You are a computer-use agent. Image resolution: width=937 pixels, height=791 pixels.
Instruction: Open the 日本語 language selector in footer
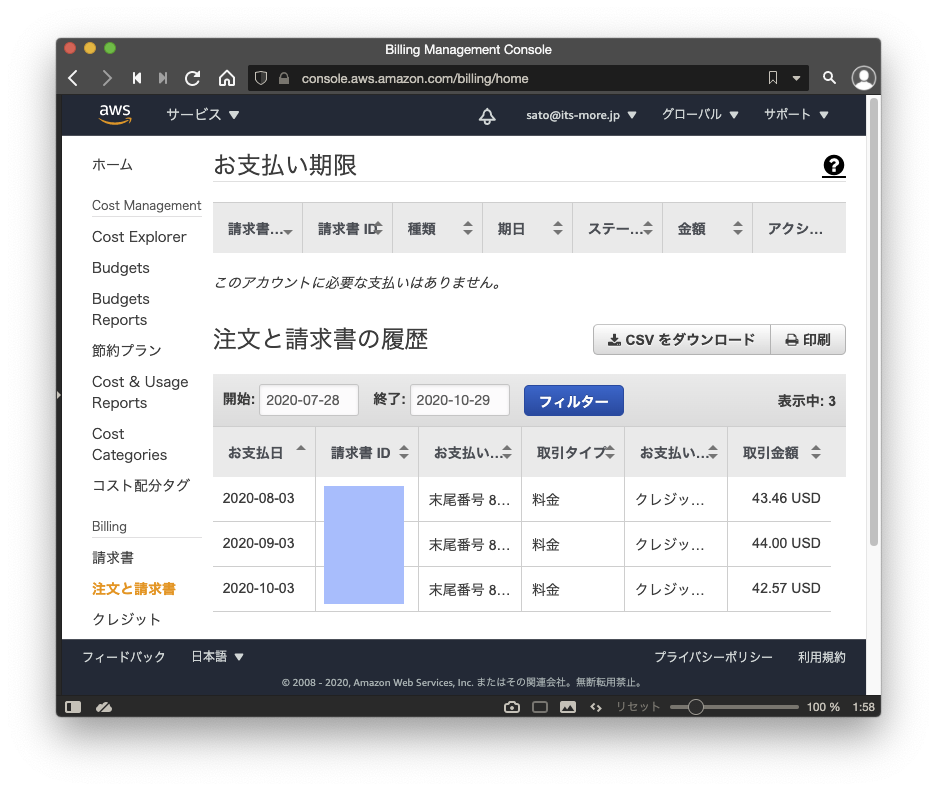coord(218,657)
